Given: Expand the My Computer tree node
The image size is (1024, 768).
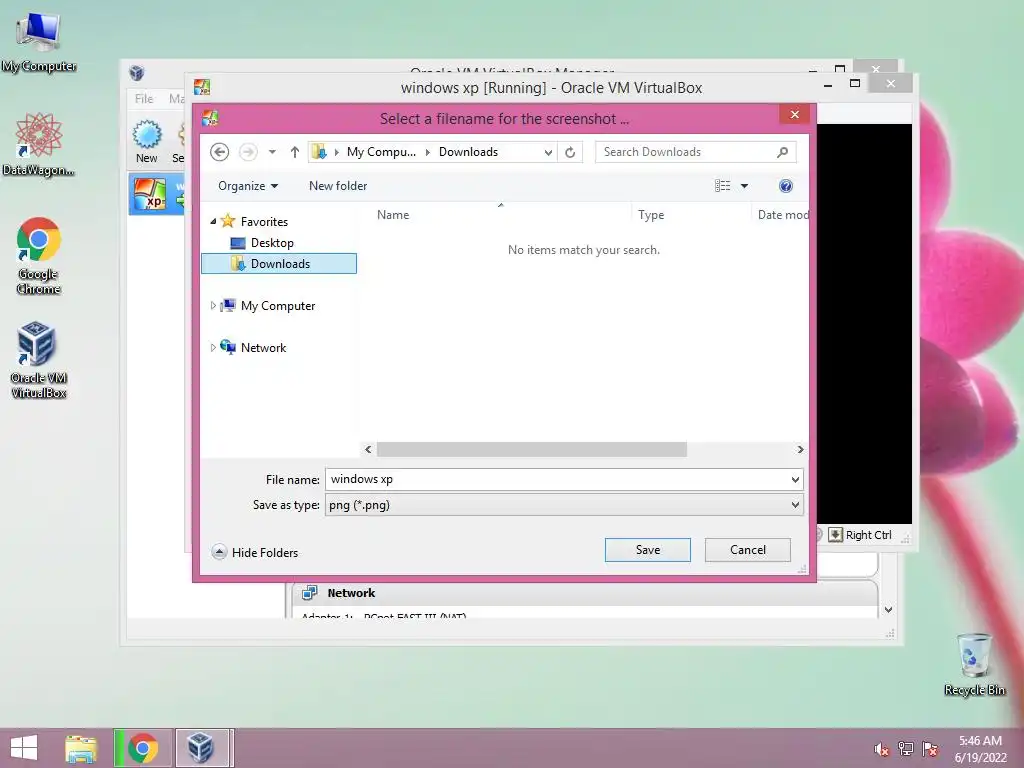Looking at the screenshot, I should [213, 306].
